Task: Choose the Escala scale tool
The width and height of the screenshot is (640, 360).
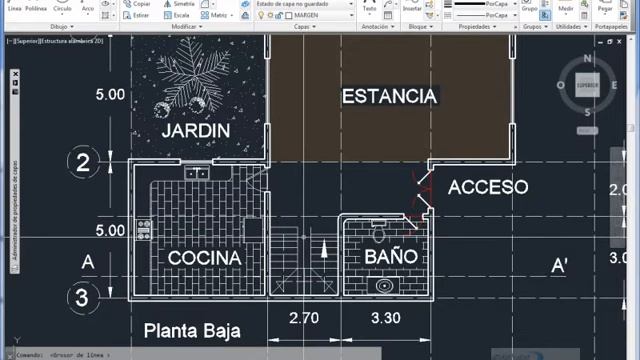Action: point(177,16)
